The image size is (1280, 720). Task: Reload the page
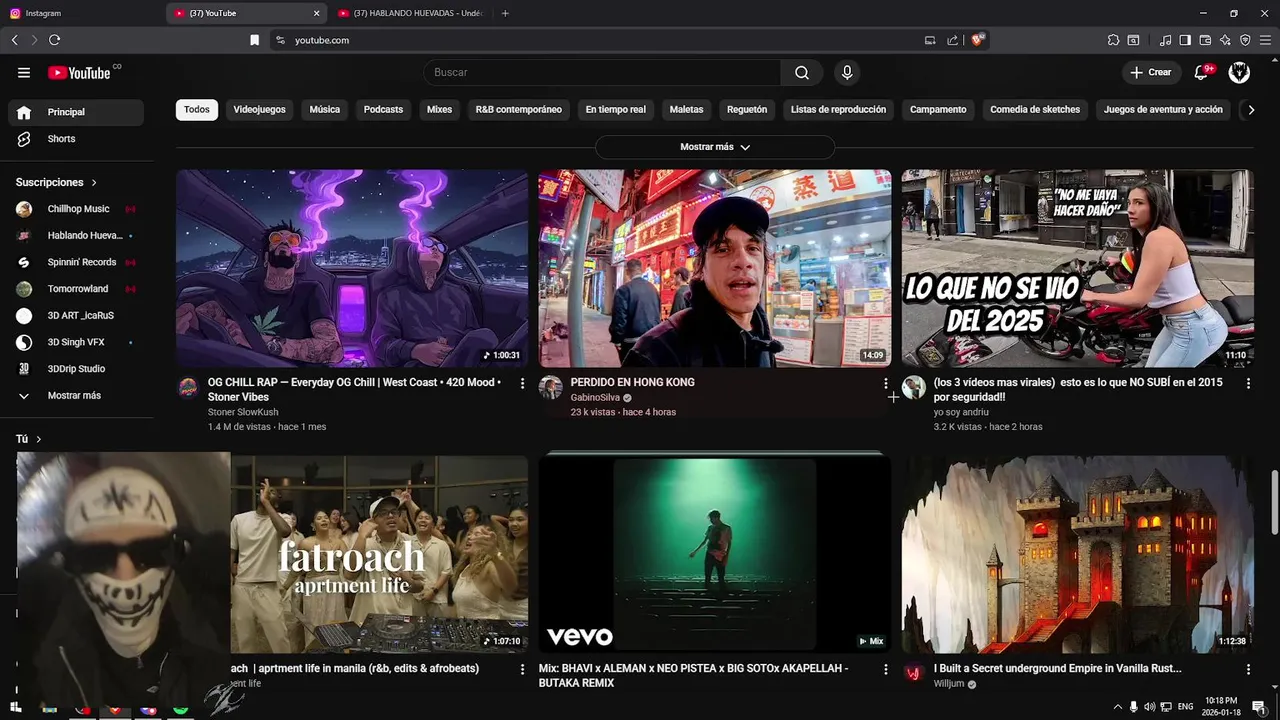(x=54, y=40)
